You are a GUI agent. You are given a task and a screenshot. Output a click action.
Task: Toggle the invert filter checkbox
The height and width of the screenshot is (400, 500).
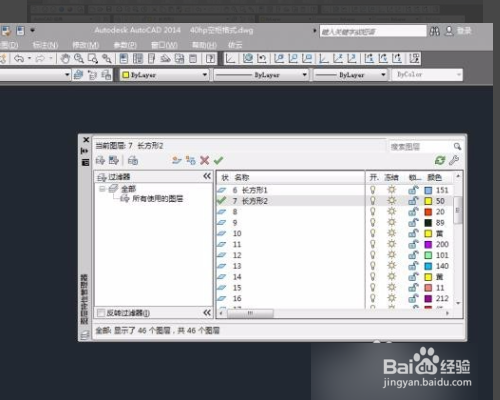point(101,313)
